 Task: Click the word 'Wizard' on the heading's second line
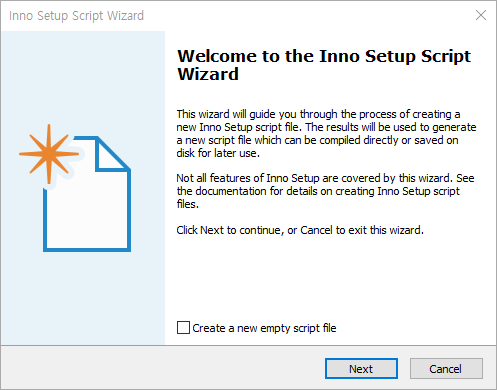(208, 74)
